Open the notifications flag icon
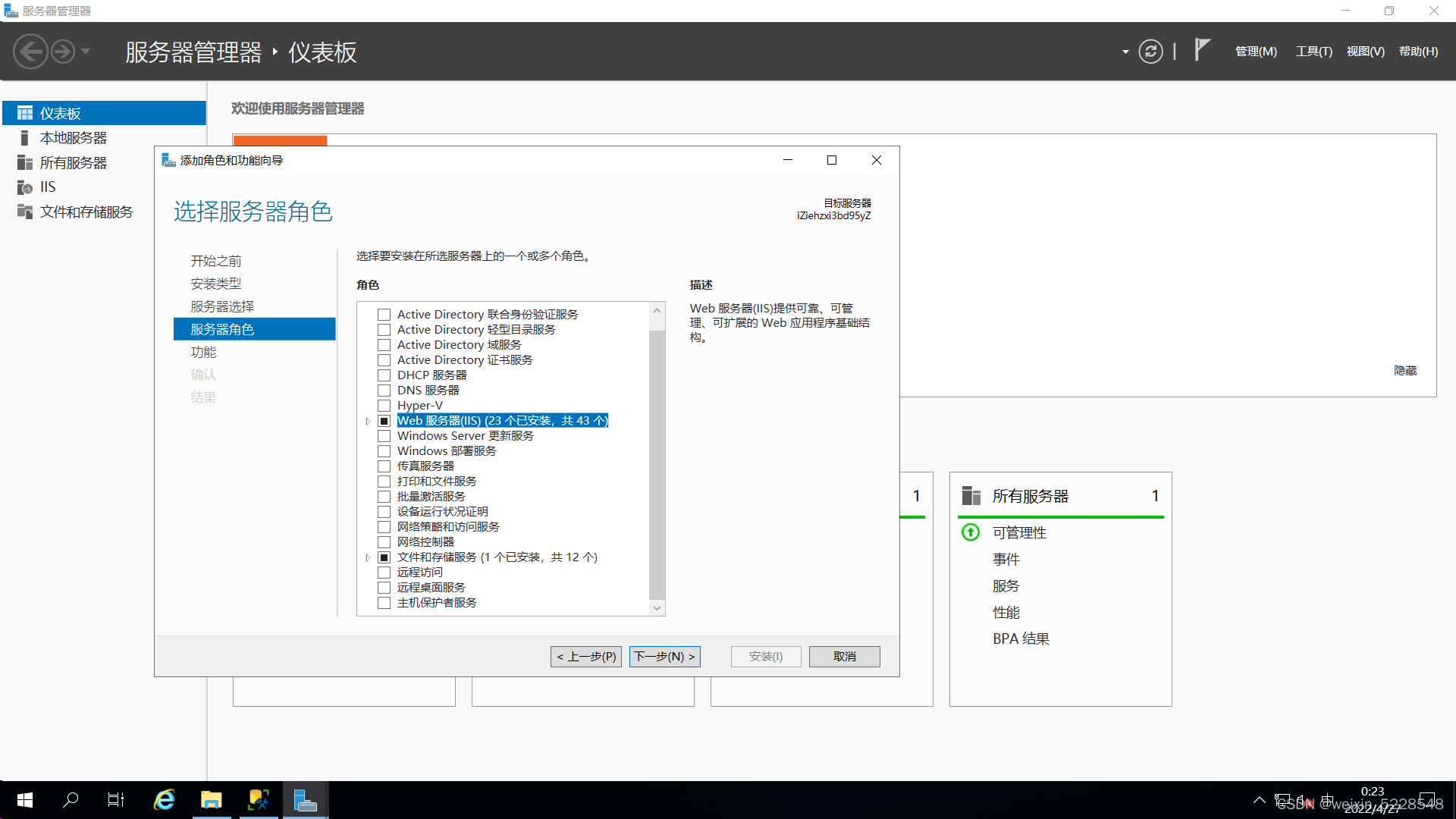 point(1202,50)
